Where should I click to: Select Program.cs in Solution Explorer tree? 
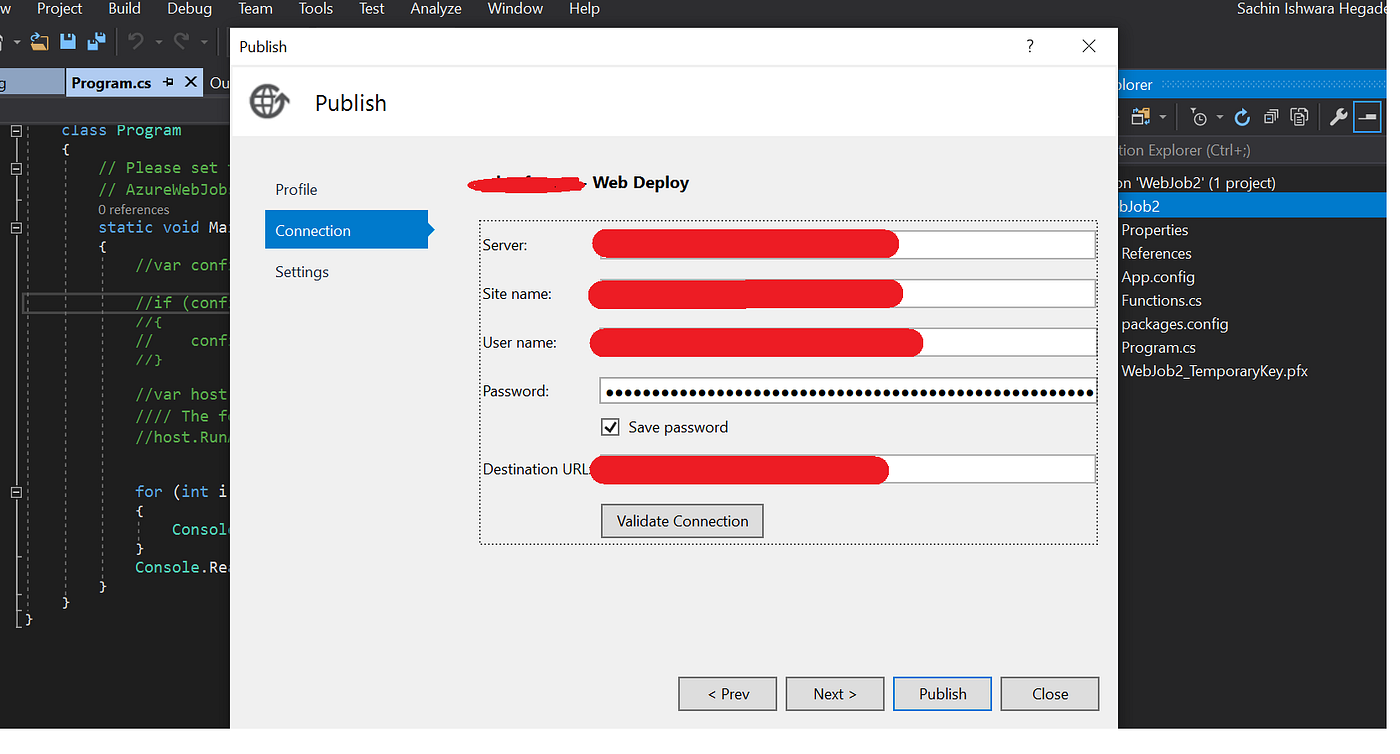(1158, 348)
